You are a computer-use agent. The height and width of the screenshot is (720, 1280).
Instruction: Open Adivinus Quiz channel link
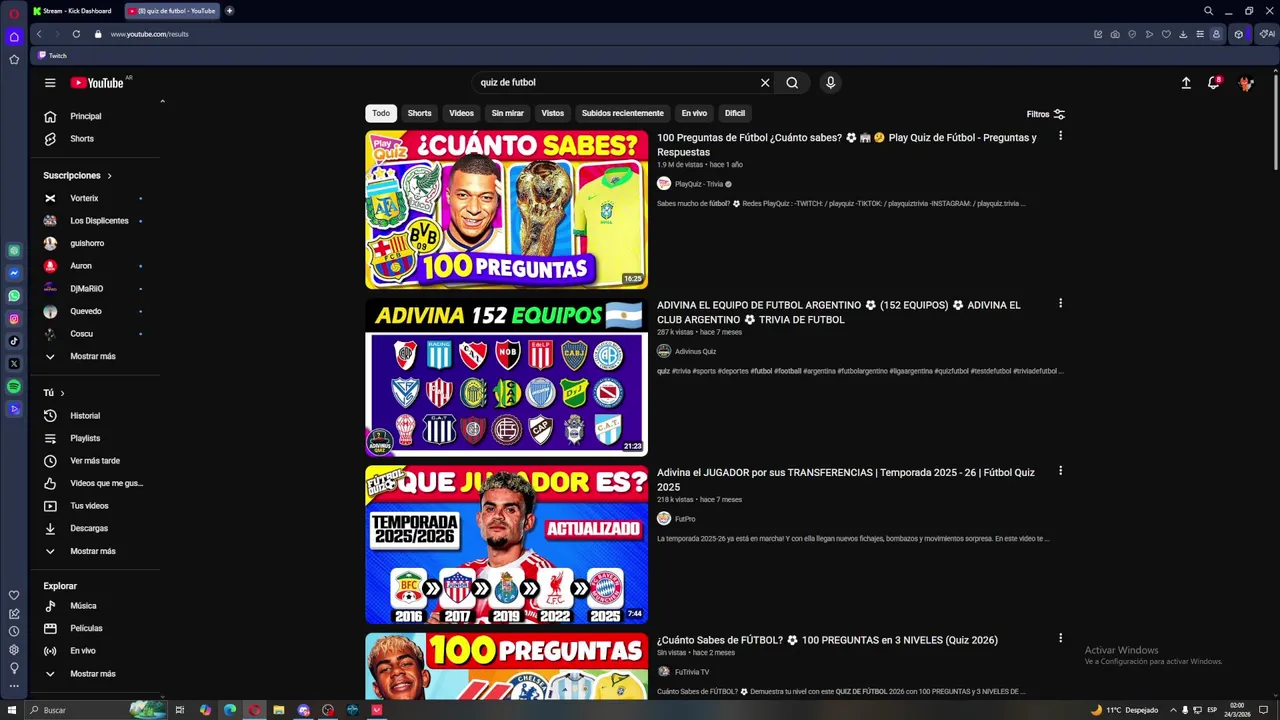click(695, 351)
